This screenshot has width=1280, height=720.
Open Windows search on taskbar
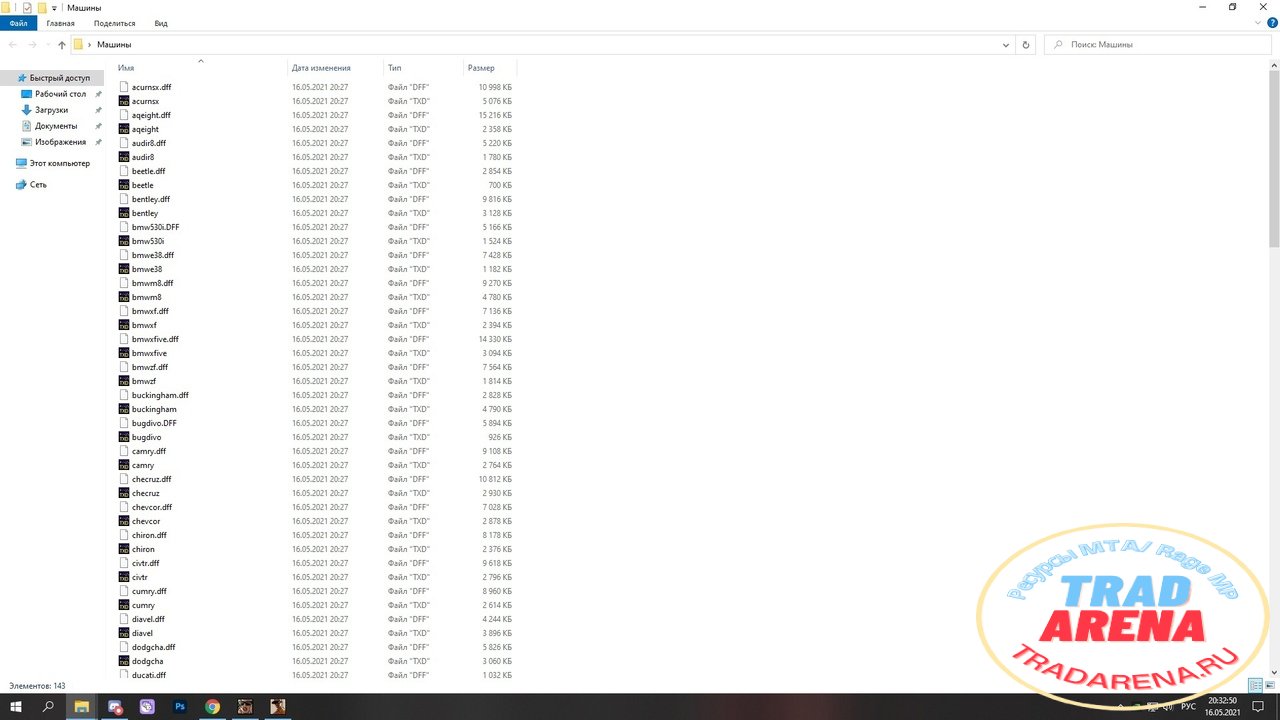48,706
